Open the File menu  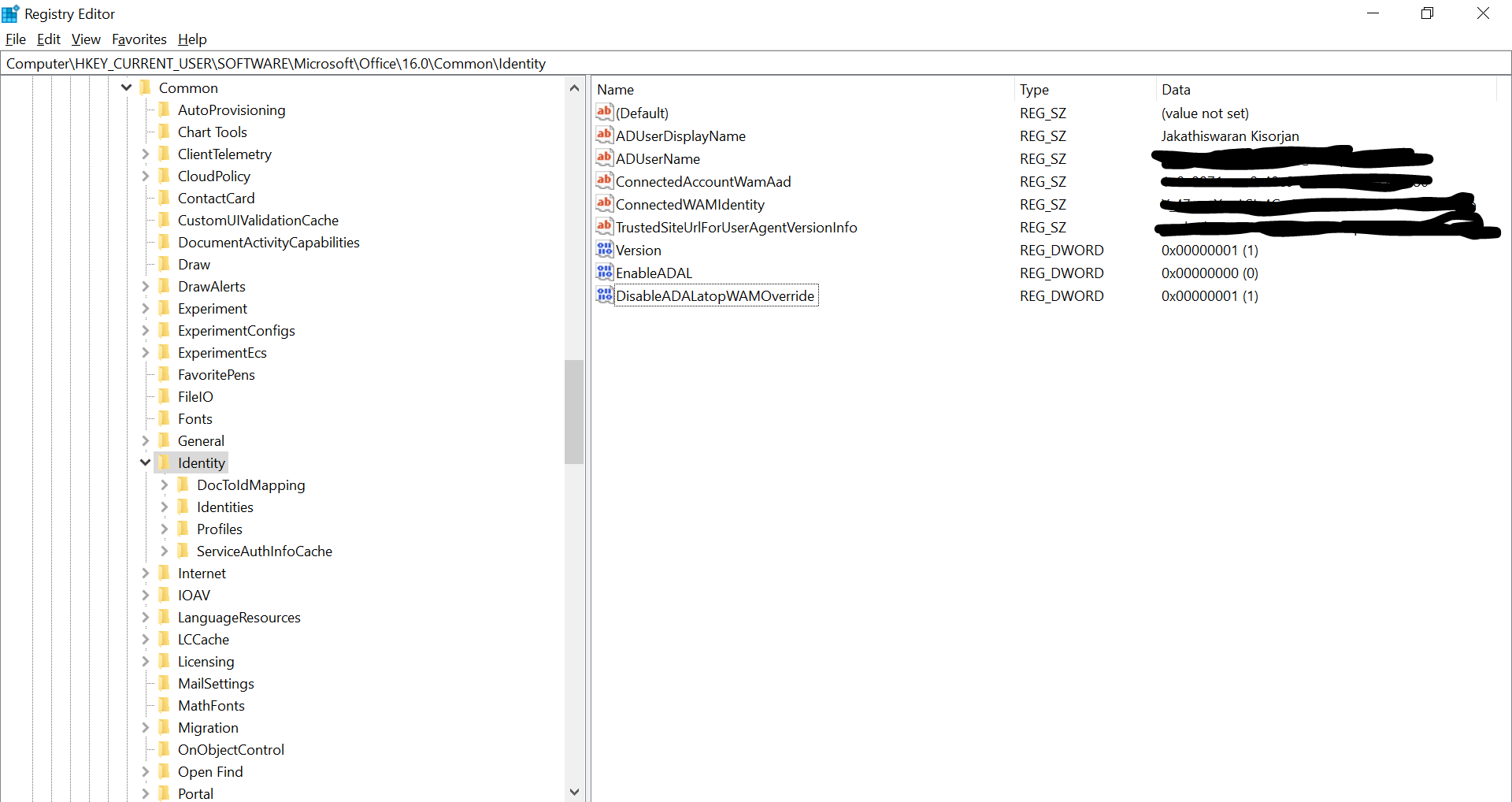16,39
